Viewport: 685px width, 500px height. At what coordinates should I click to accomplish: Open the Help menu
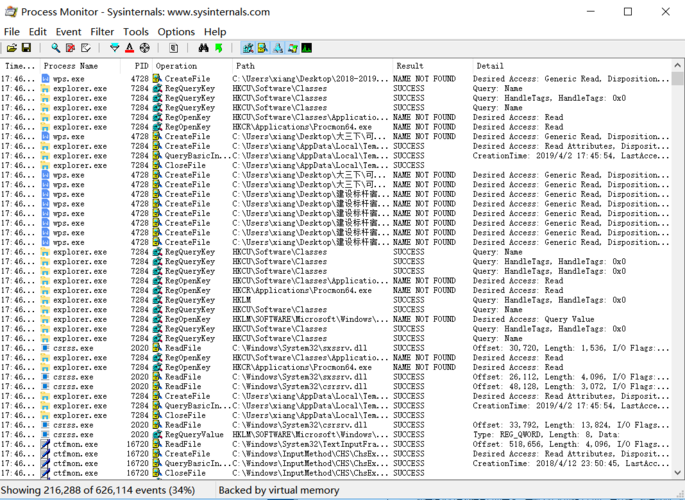point(215,32)
